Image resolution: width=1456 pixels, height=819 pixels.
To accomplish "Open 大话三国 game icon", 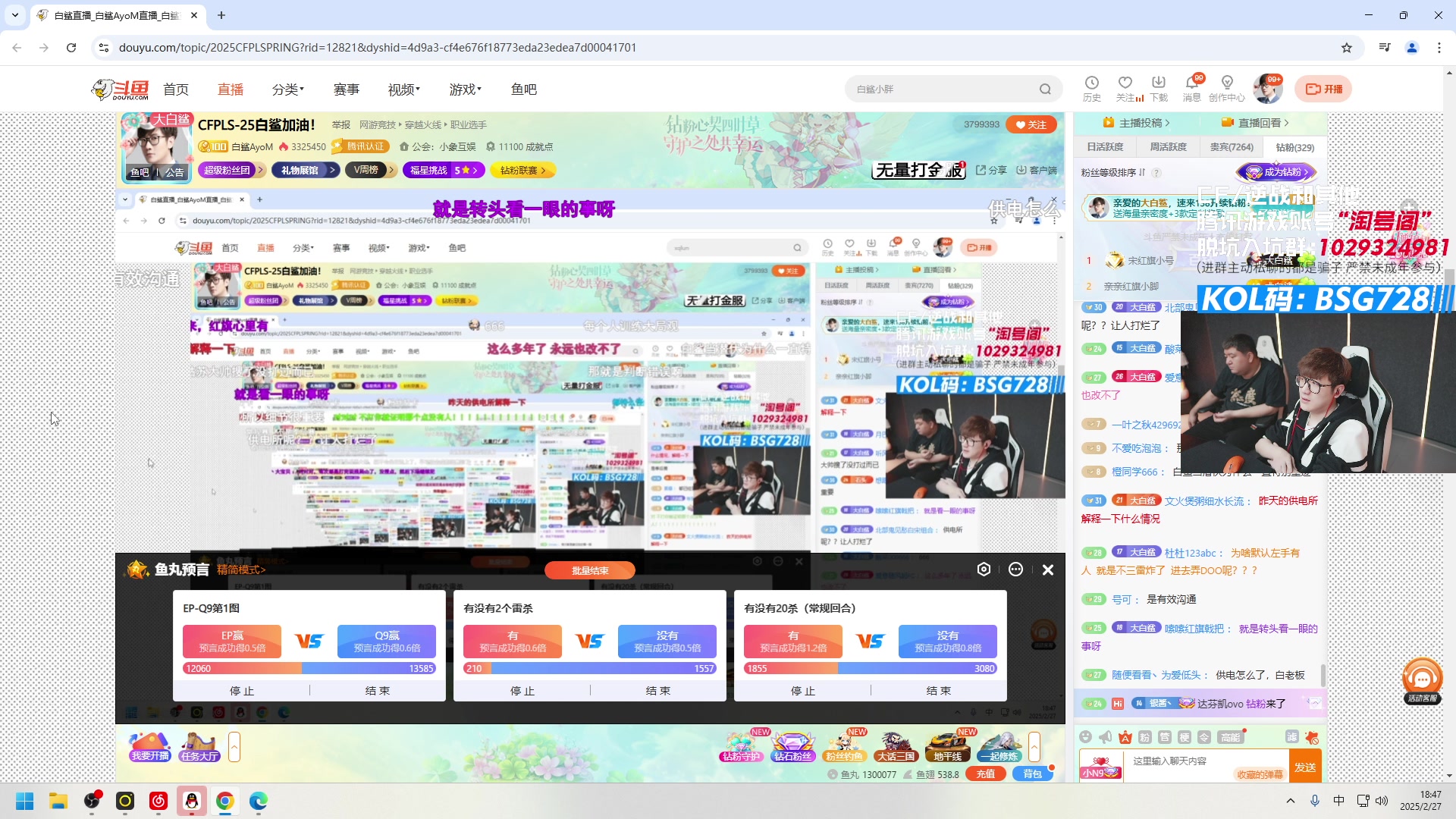I will tap(896, 747).
